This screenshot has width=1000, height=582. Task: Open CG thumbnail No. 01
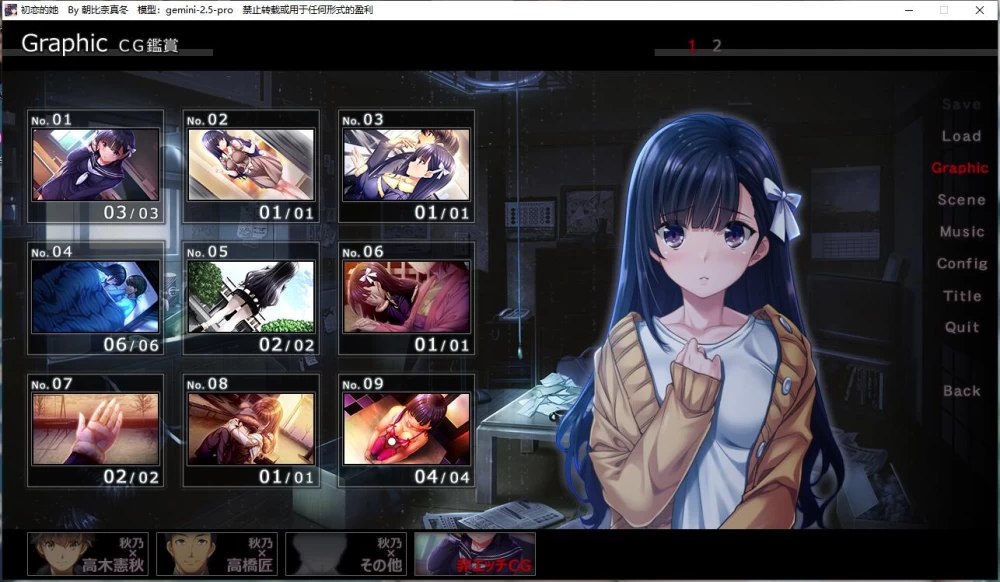coord(96,166)
